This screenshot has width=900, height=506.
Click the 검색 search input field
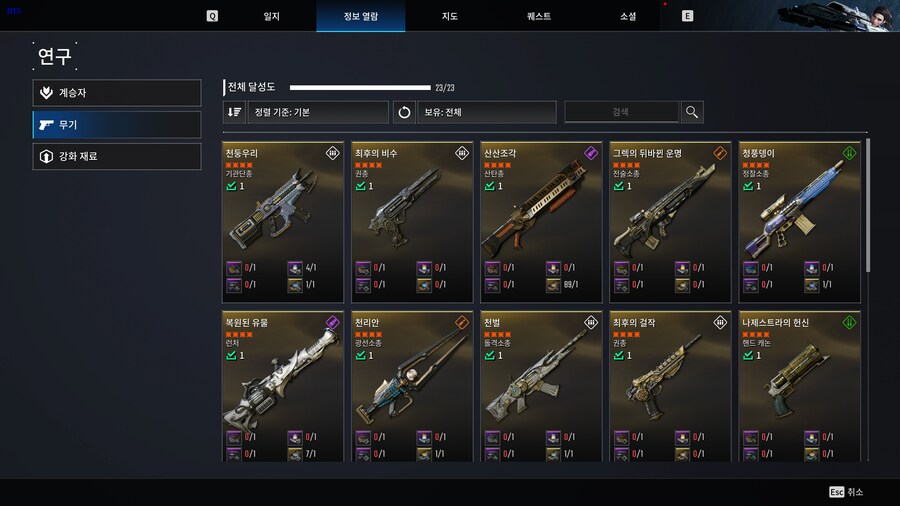pyautogui.click(x=622, y=112)
